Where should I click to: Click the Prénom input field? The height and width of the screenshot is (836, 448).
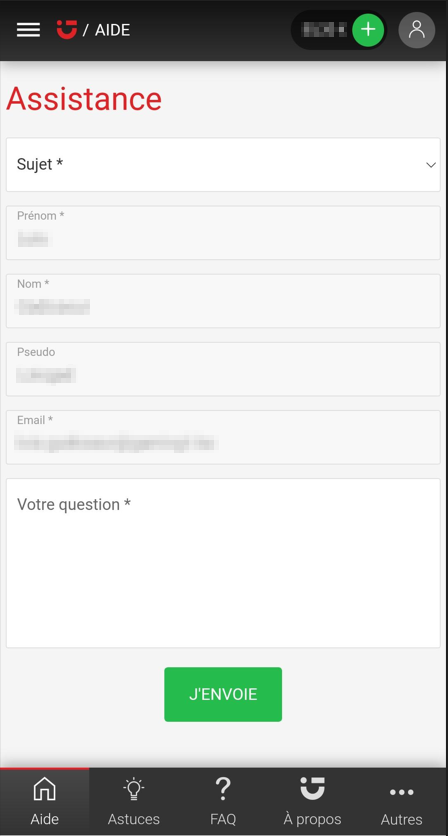click(223, 233)
